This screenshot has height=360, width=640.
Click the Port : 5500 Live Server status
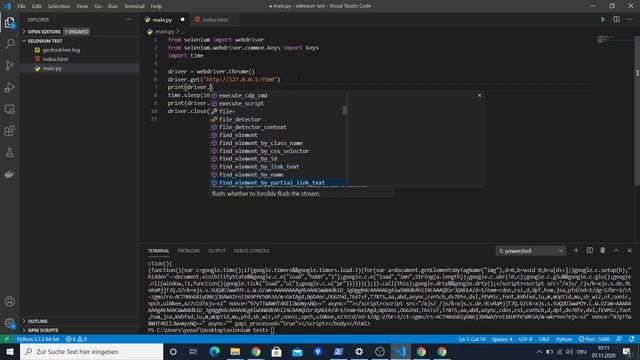point(594,339)
